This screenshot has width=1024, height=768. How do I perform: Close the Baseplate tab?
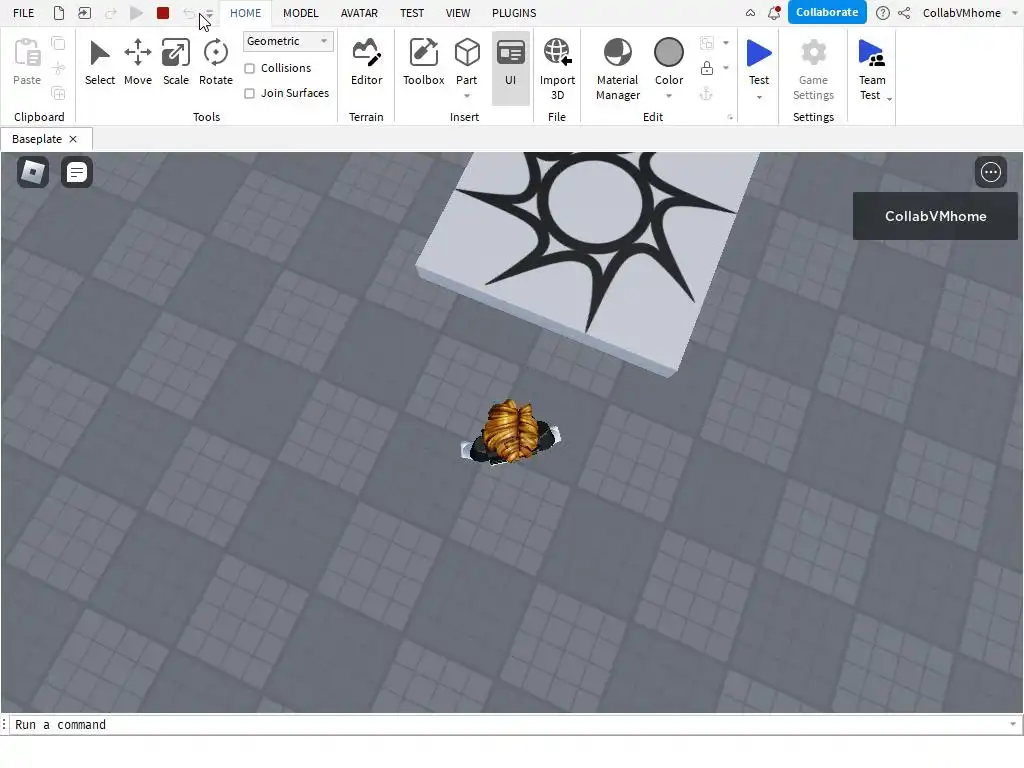(73, 139)
